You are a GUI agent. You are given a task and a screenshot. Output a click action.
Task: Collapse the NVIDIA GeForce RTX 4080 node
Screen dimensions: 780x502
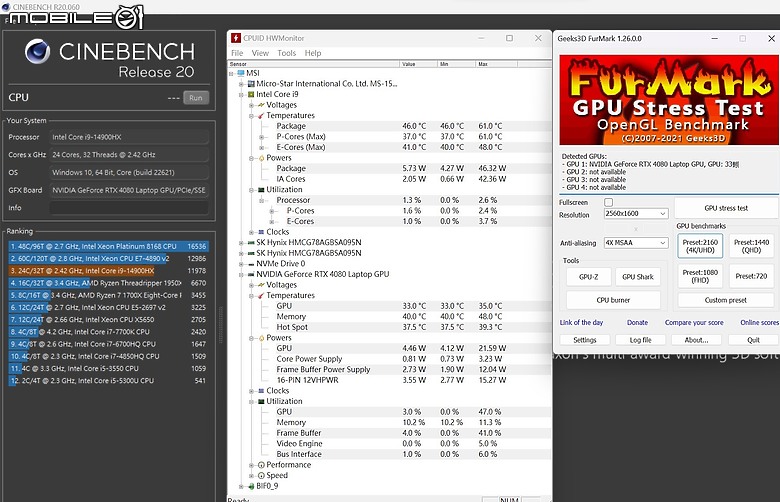(x=241, y=275)
